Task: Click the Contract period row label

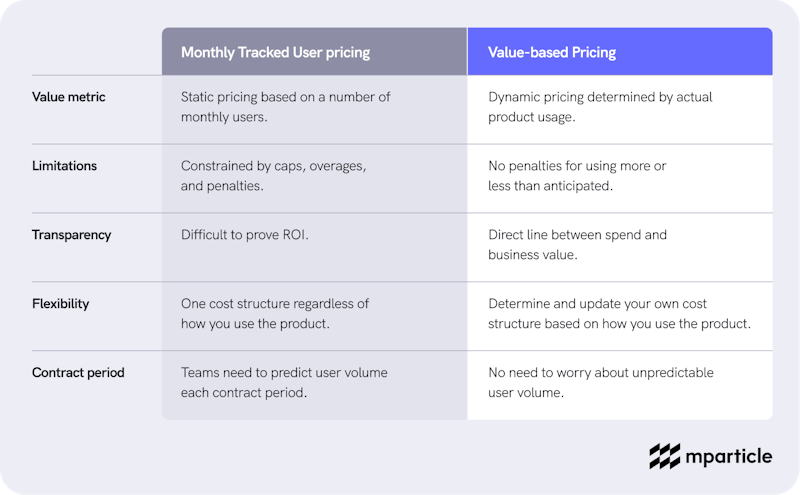Action: [78, 373]
